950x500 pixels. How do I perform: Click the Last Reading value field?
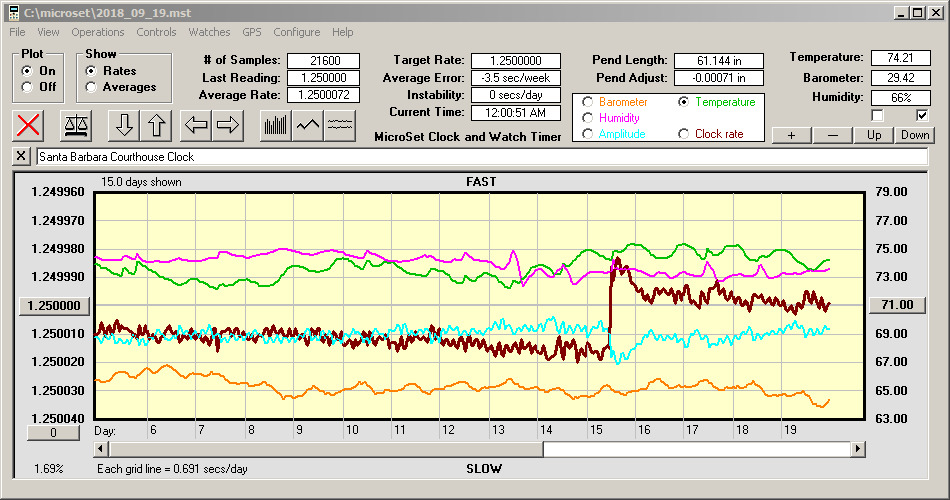point(324,78)
